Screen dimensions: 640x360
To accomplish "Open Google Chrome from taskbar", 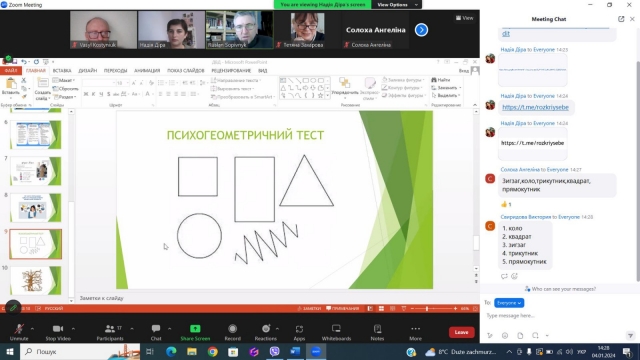I will (x=212, y=351).
